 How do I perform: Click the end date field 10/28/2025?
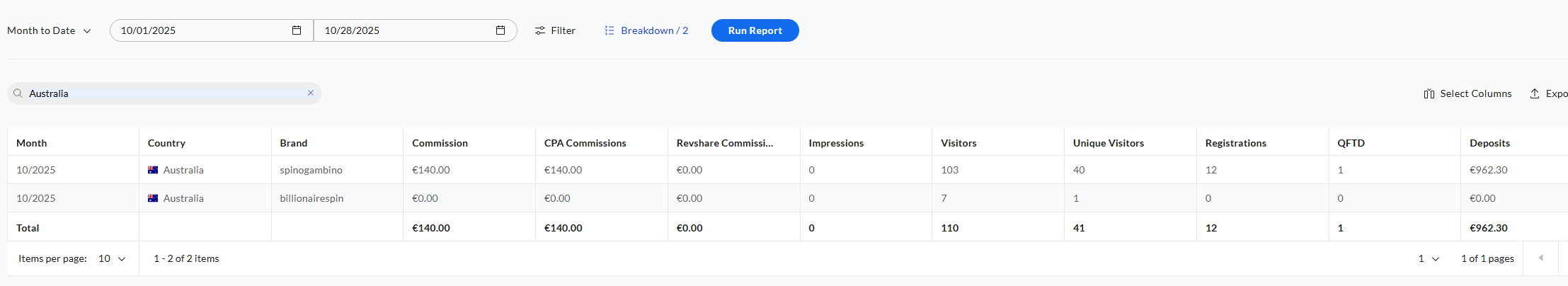(404, 30)
